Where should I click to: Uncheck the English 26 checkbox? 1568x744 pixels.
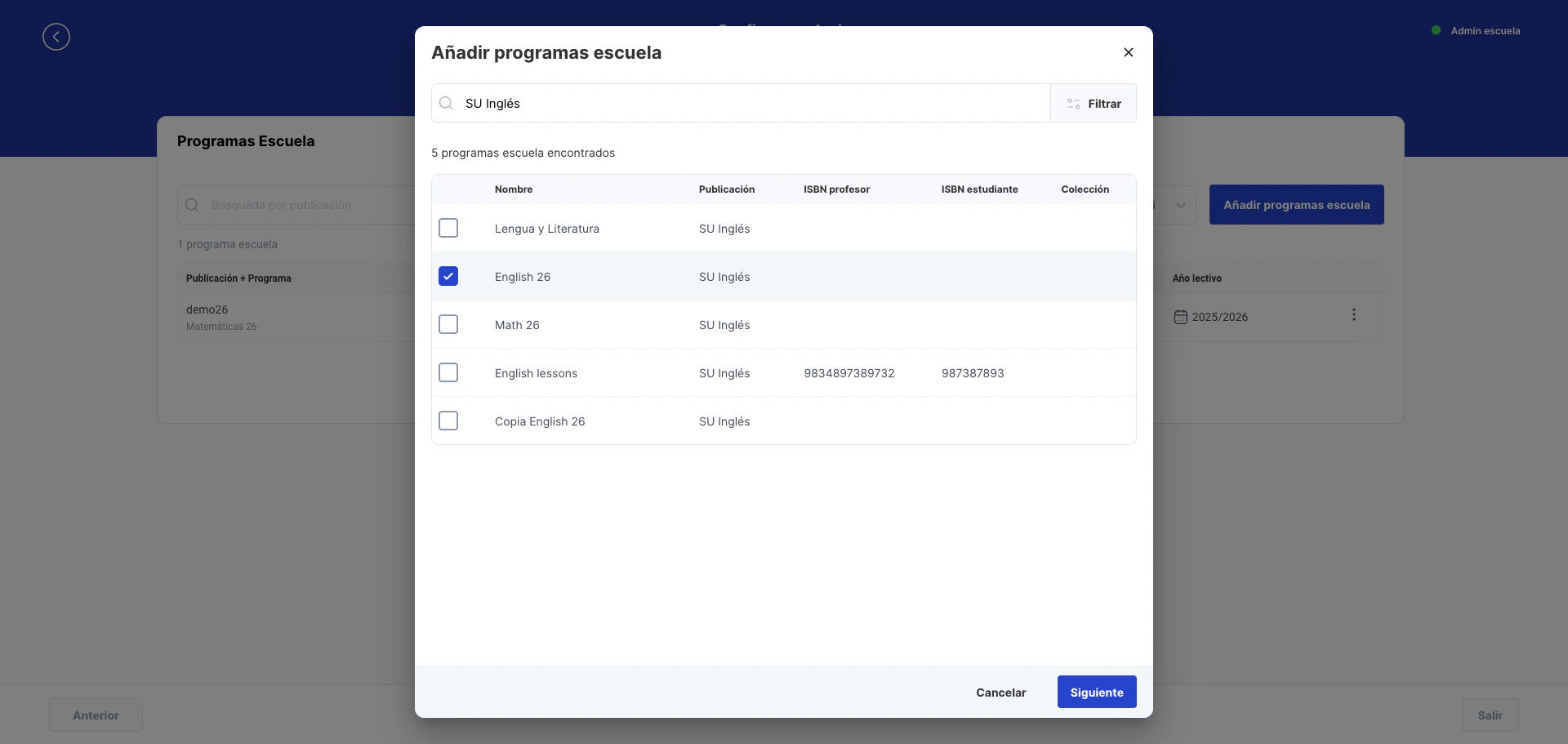click(448, 276)
